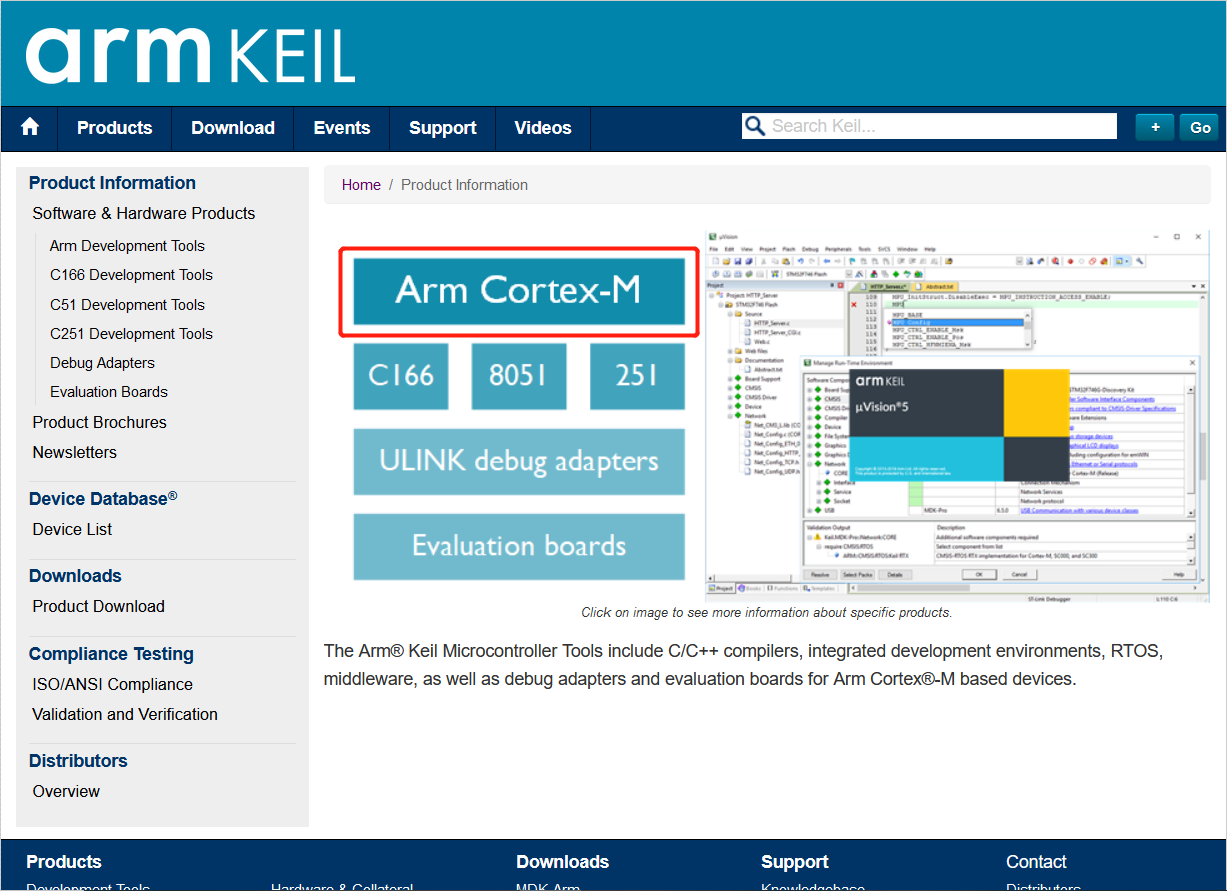Click Product Information breadcrumb text
1227x891 pixels.
coord(464,185)
